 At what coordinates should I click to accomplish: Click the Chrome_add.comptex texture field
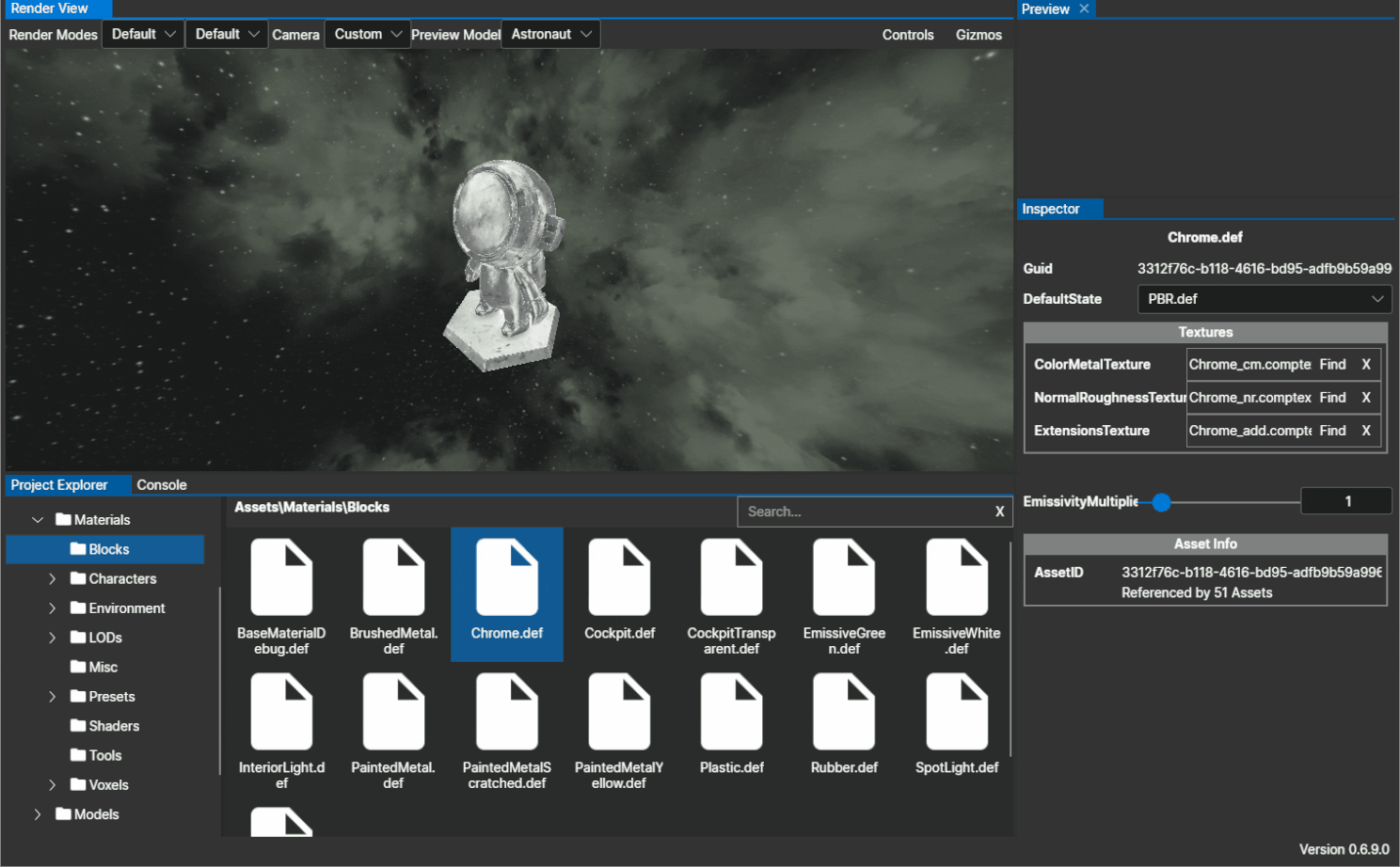[x=1249, y=431]
